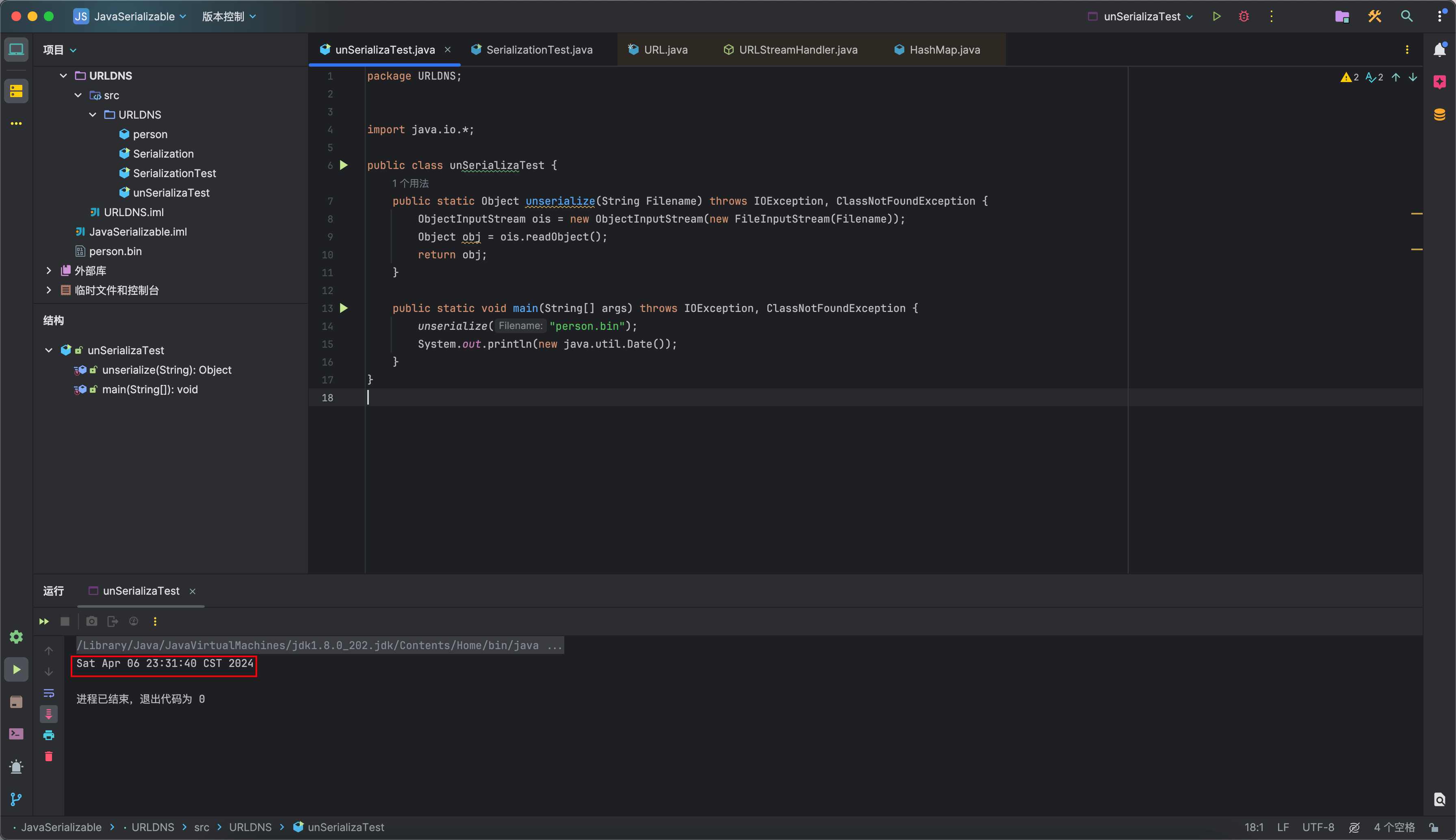1456x840 pixels.
Task: Click the run gutter icon at line 6
Action: [x=344, y=165]
